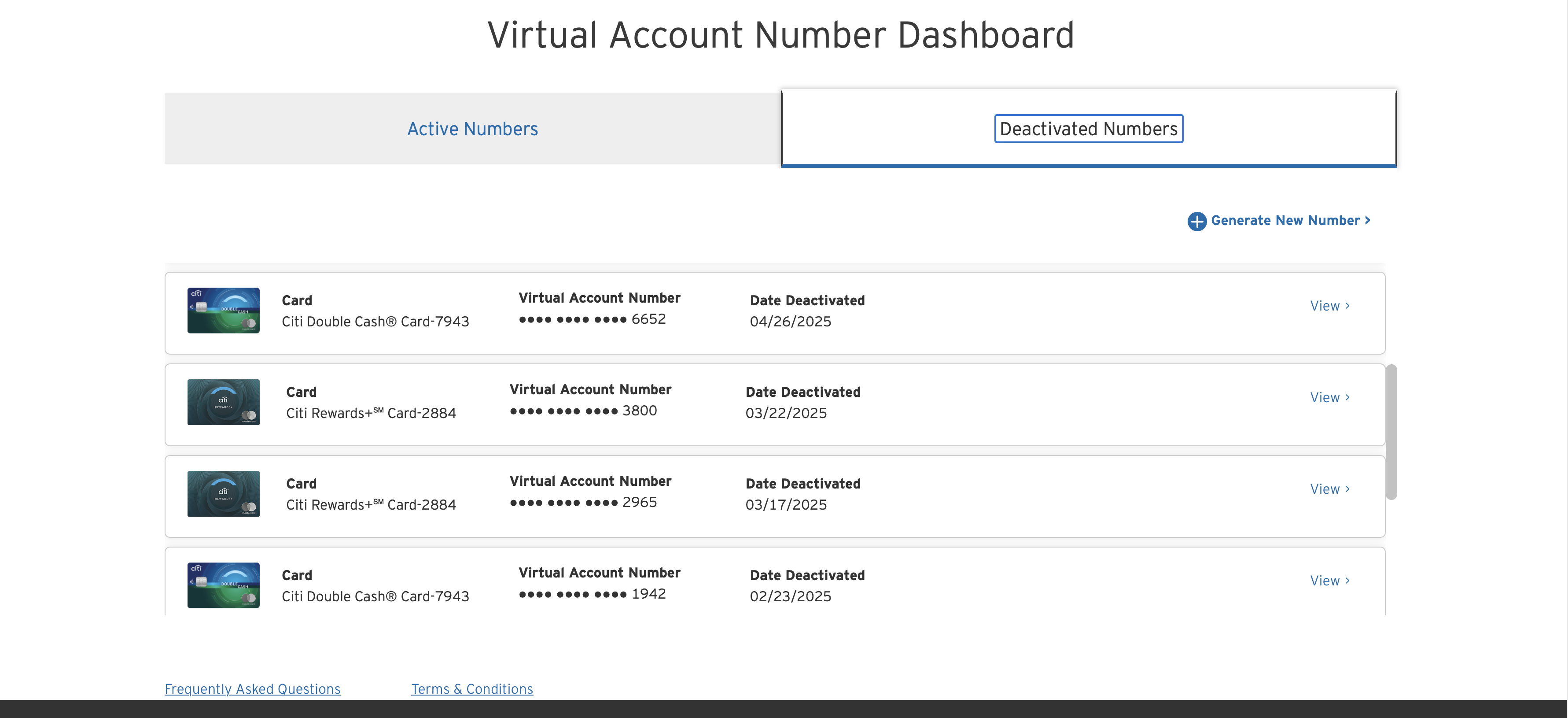Viewport: 1568px width, 718px height.
Task: Open Terms & Conditions link
Action: coord(472,689)
